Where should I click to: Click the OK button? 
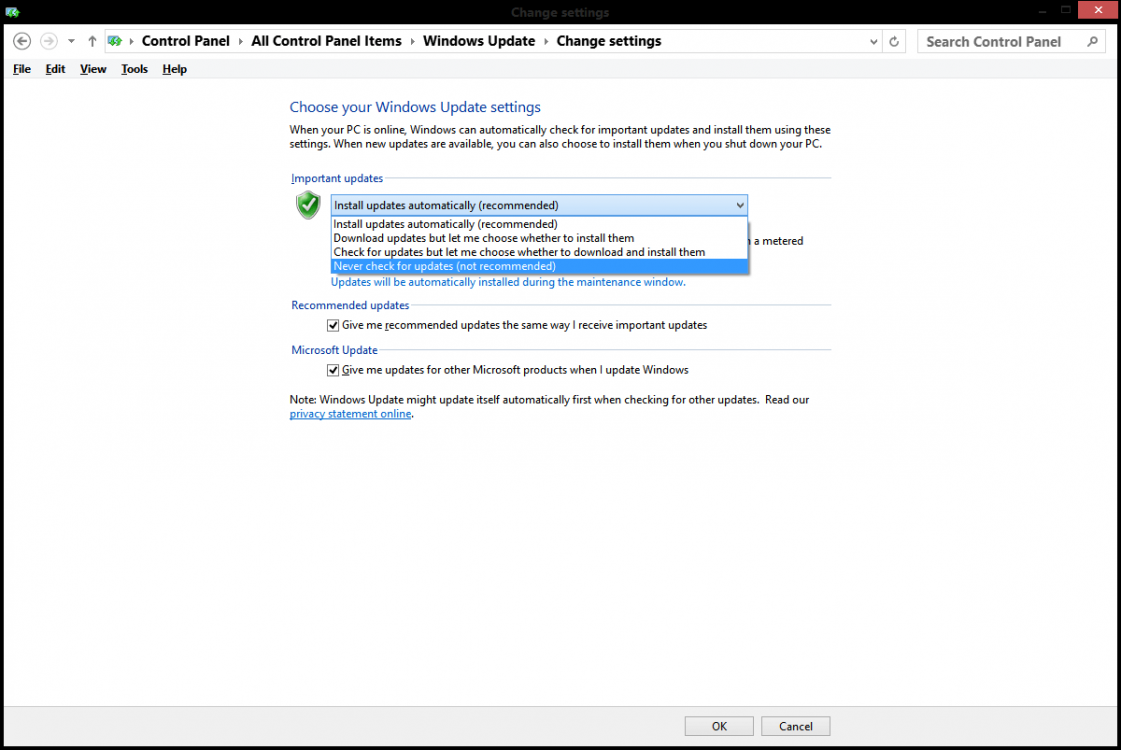click(719, 726)
